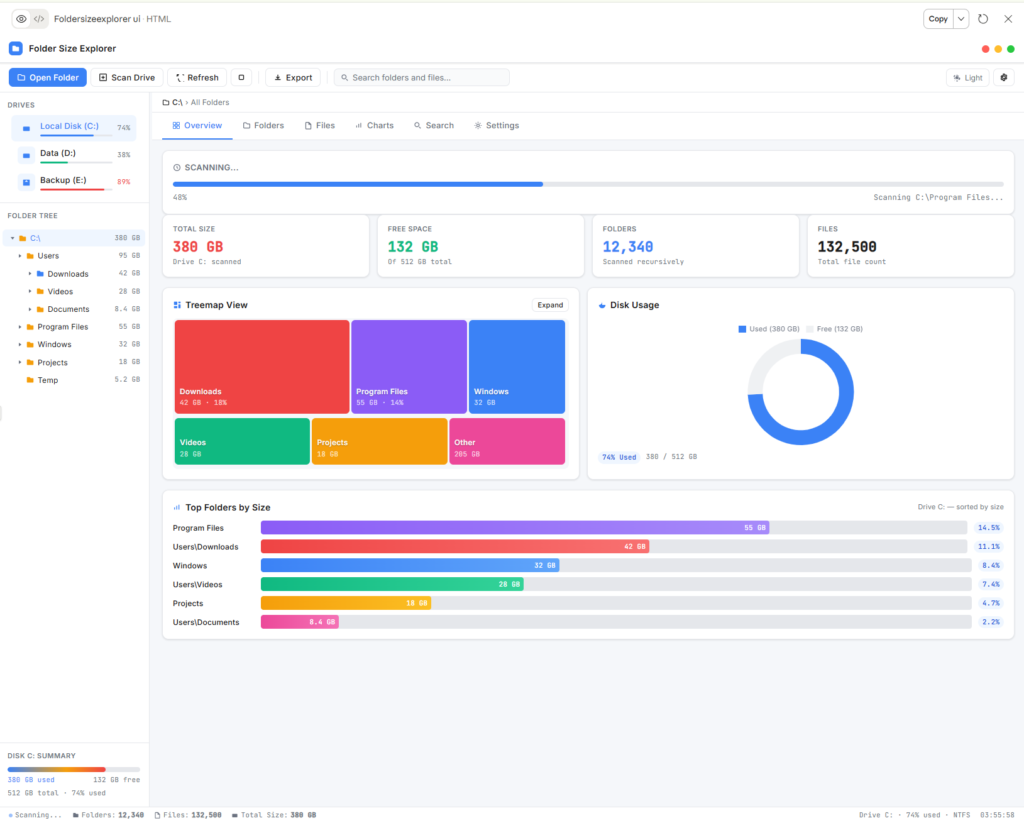The height and width of the screenshot is (823, 1024).
Task: Toggle Light theme mode
Action: click(966, 77)
